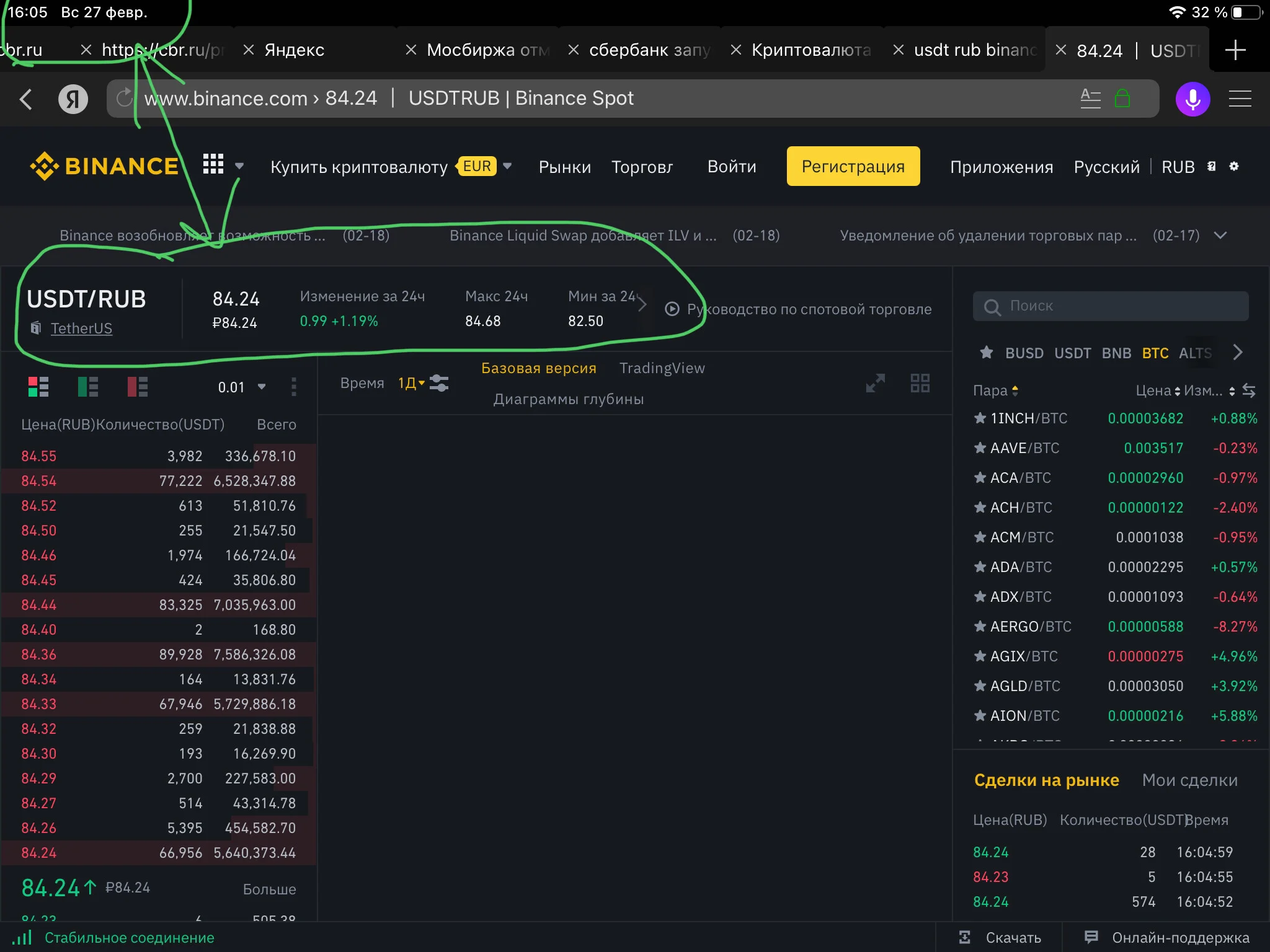
Task: Favorite the AAVE/BTC pair star
Action: click(x=980, y=448)
